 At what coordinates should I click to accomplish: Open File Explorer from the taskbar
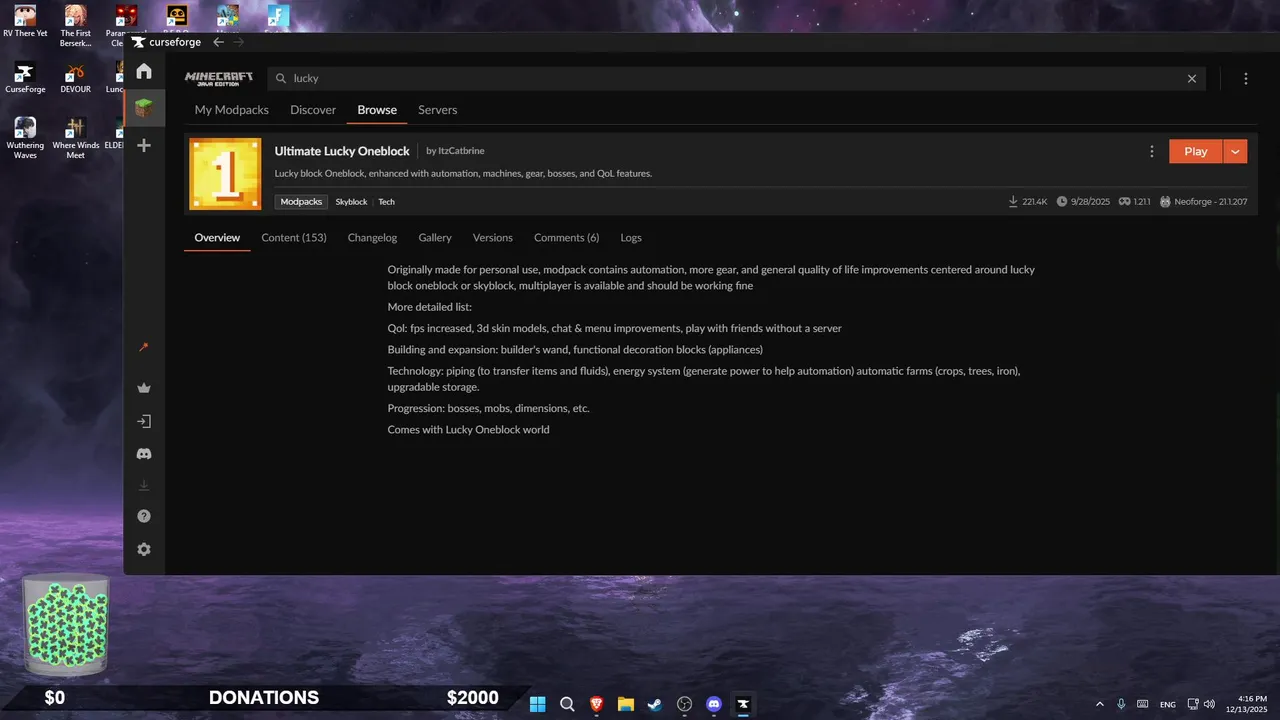point(626,704)
